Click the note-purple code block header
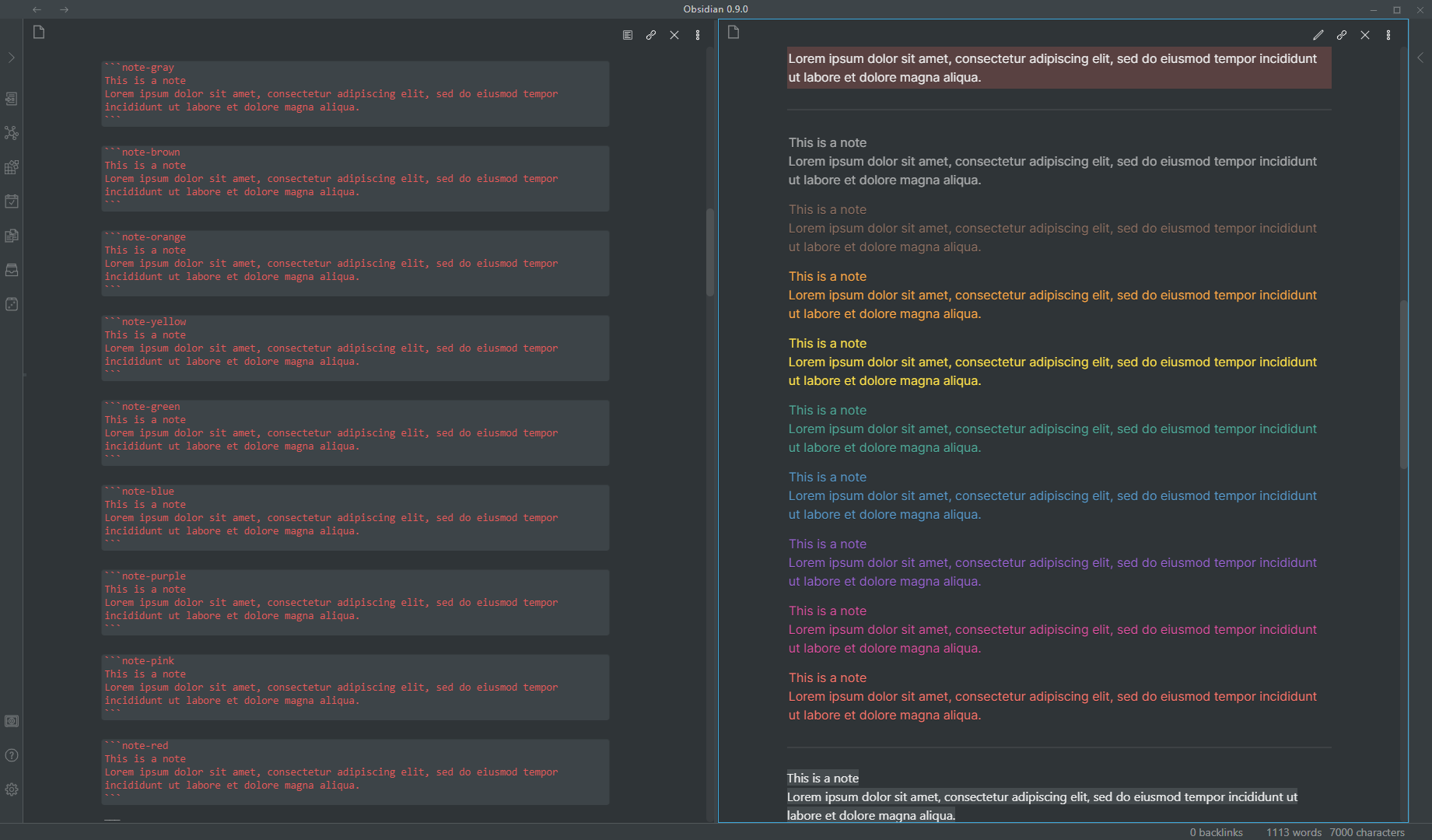1432x840 pixels. tap(145, 576)
